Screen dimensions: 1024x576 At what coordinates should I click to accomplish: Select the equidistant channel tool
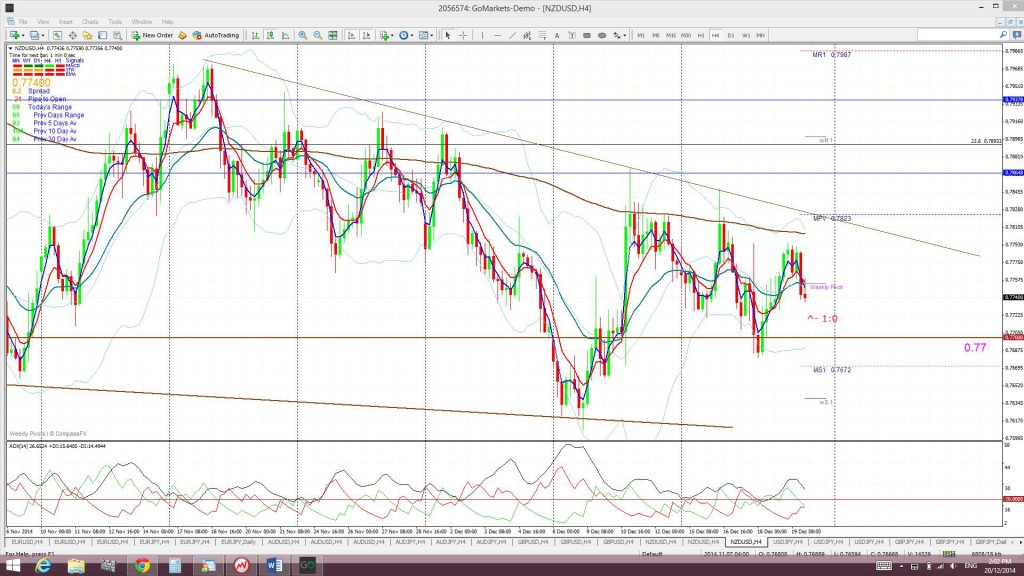pos(527,35)
